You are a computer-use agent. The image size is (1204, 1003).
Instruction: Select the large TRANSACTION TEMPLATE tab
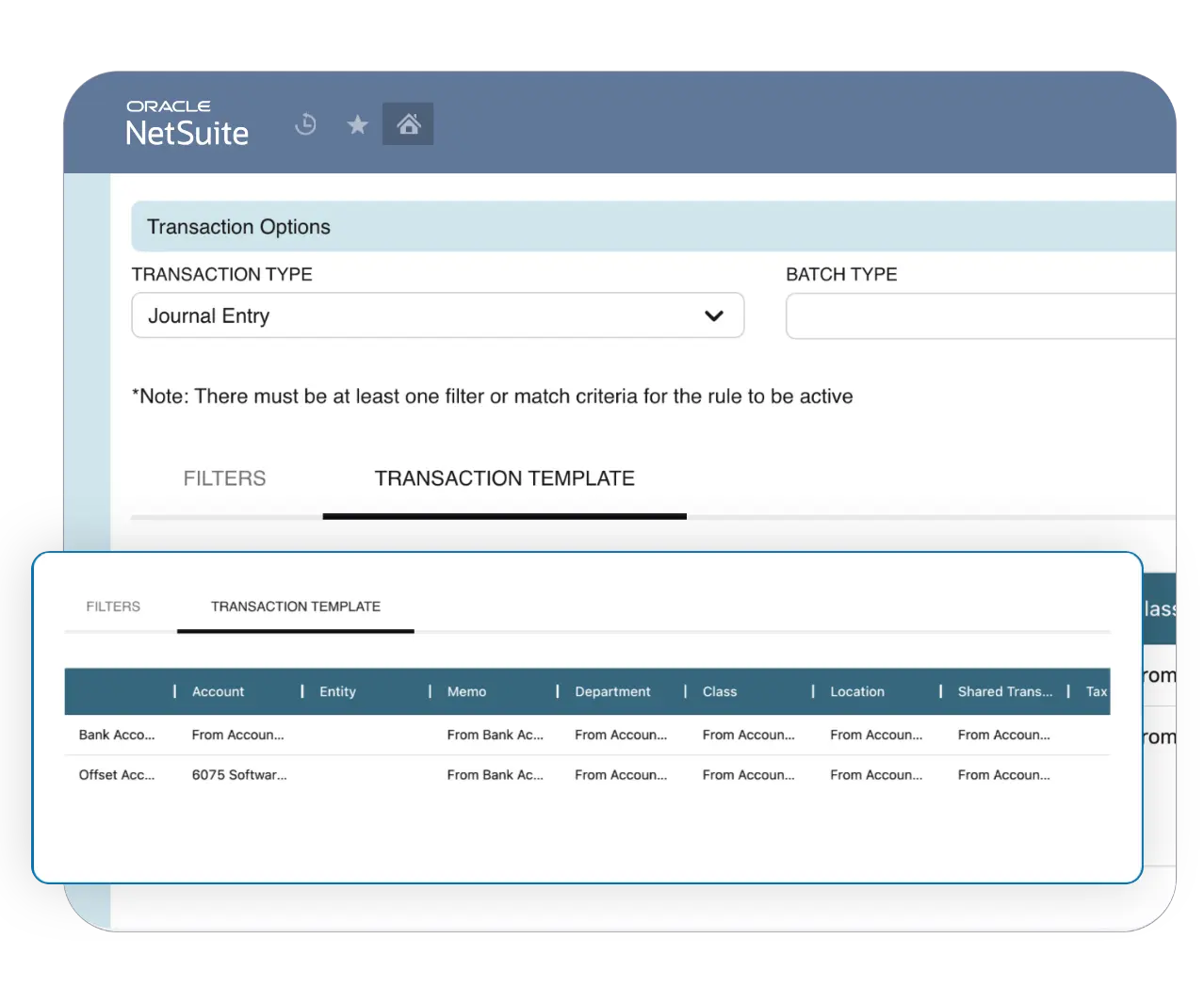tap(504, 478)
